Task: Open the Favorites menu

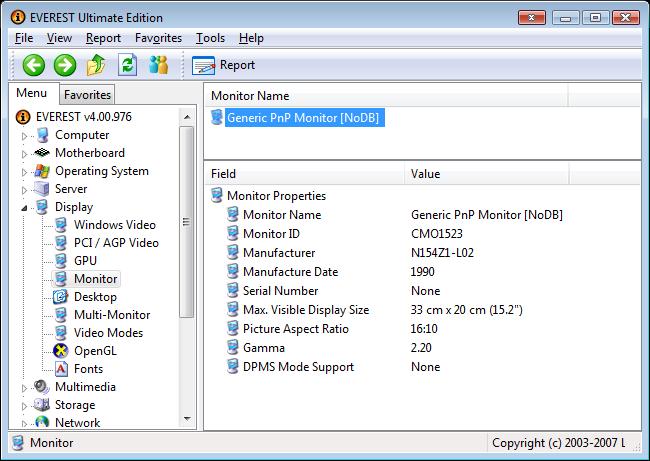Action: coord(158,38)
